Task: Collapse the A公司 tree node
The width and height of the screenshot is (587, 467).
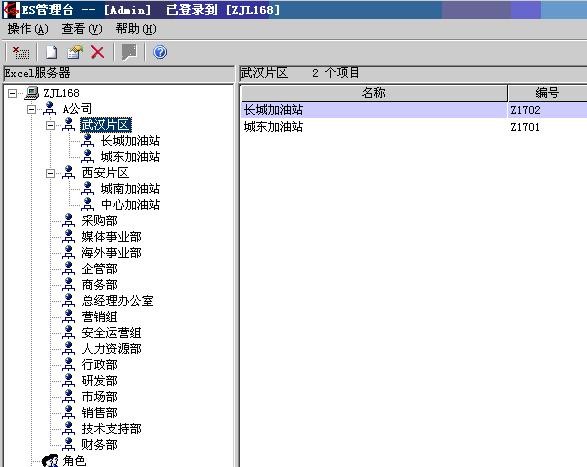Action: point(31,109)
